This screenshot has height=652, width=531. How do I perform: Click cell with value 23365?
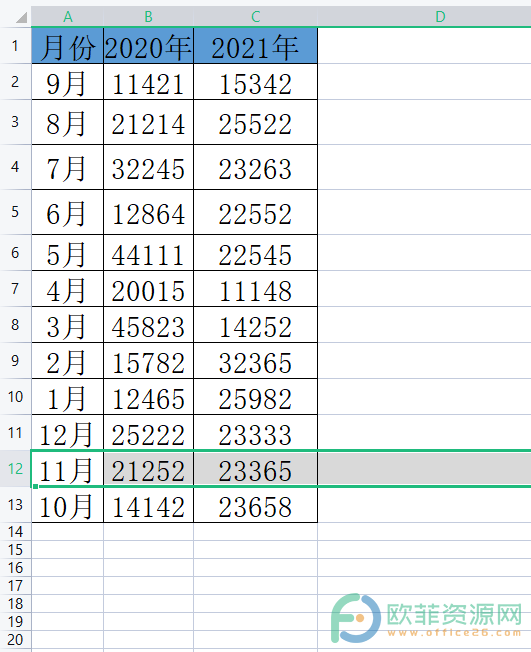click(x=255, y=469)
